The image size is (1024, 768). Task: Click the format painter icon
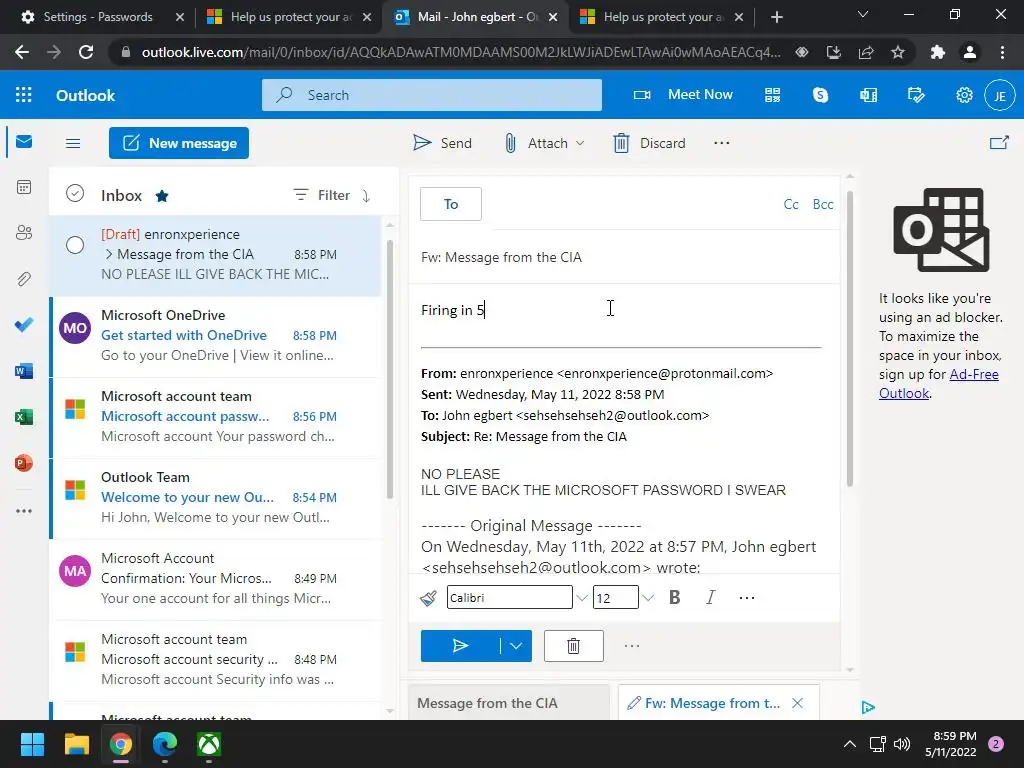pos(428,598)
